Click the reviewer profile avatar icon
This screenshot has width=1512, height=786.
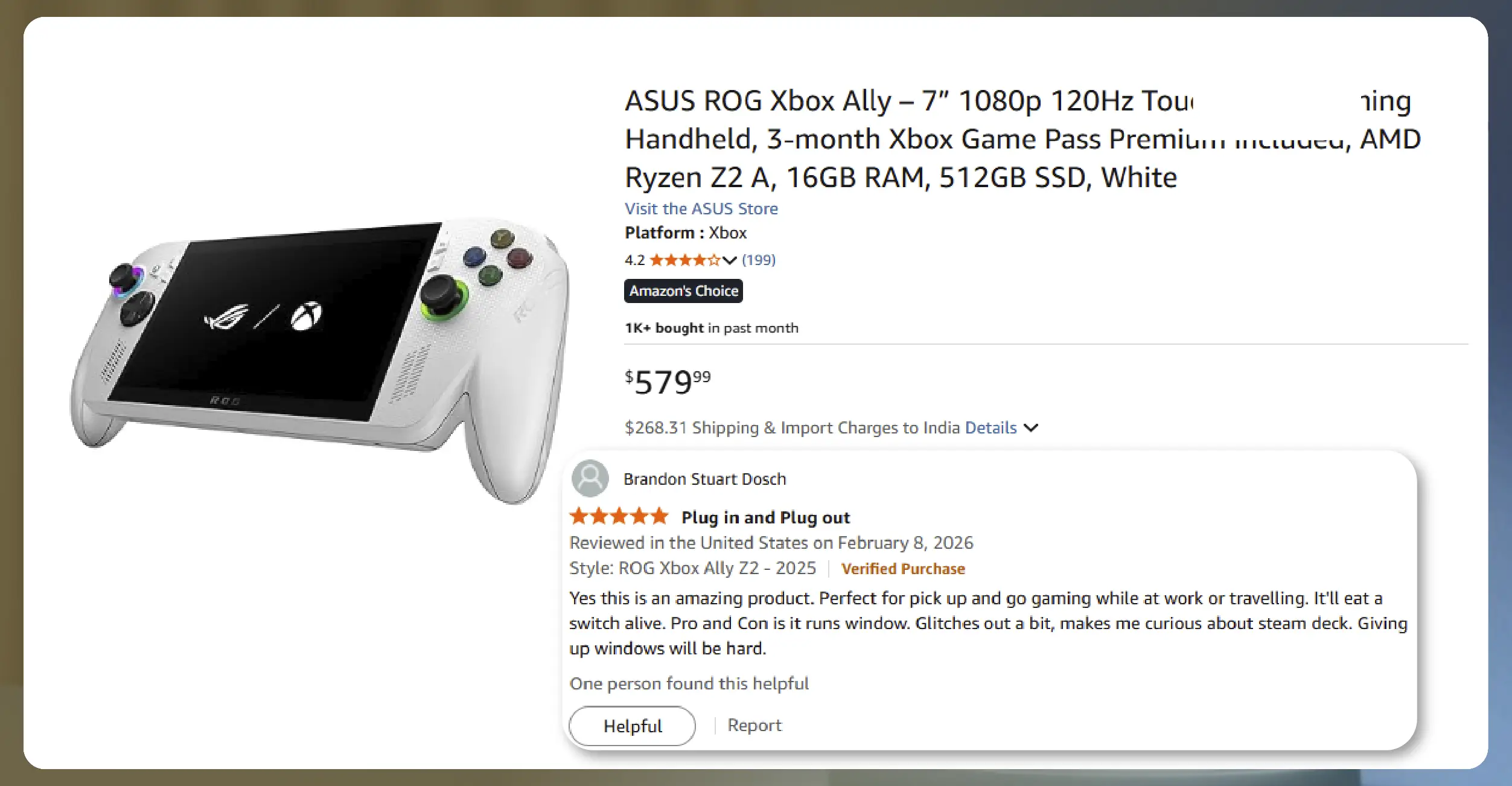click(590, 479)
